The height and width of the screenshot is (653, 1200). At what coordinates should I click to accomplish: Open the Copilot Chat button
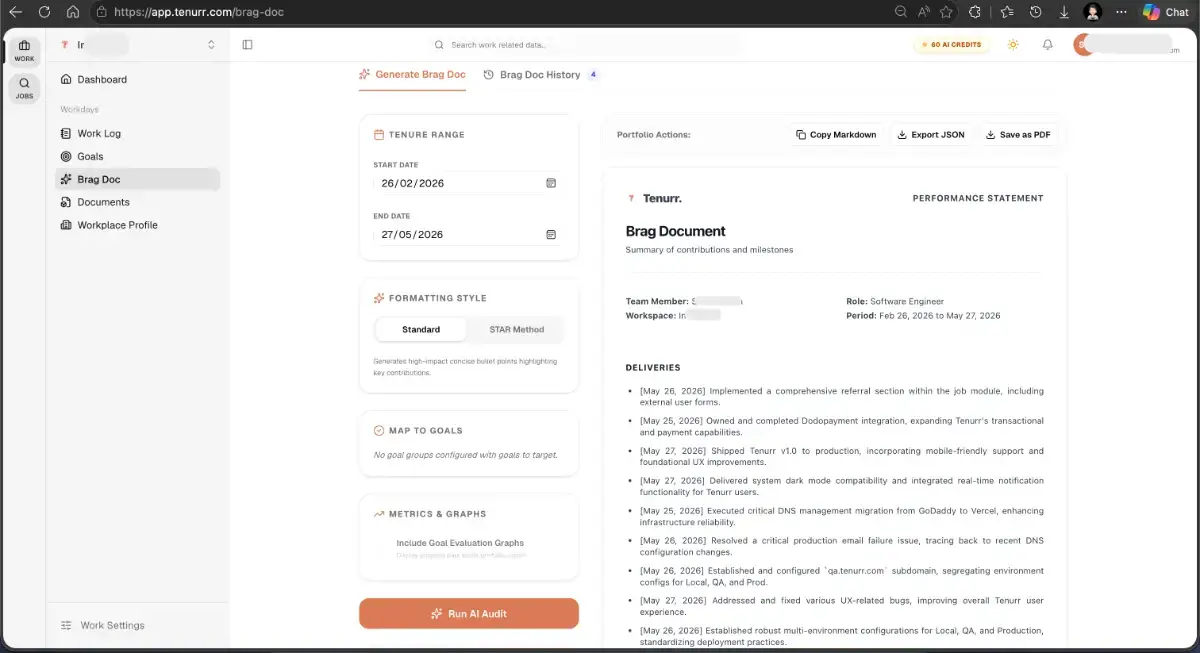click(1166, 12)
